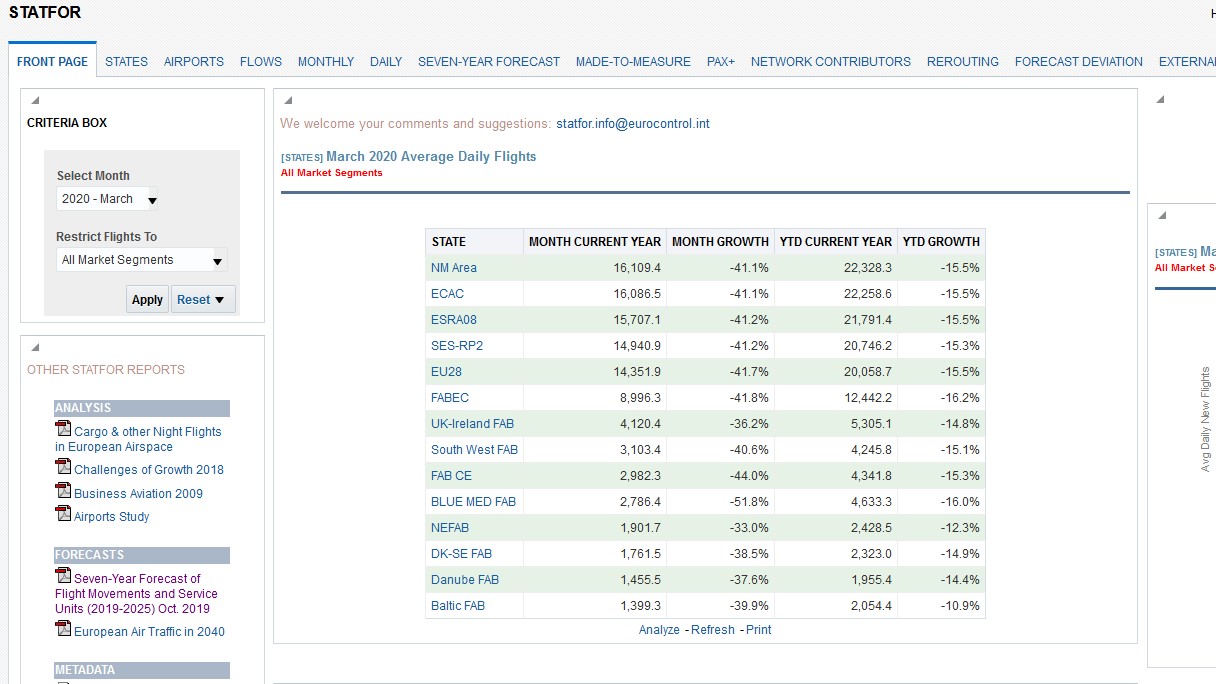Click the MONTH CURRENT YEAR column header
The image size is (1216, 684).
coord(595,242)
